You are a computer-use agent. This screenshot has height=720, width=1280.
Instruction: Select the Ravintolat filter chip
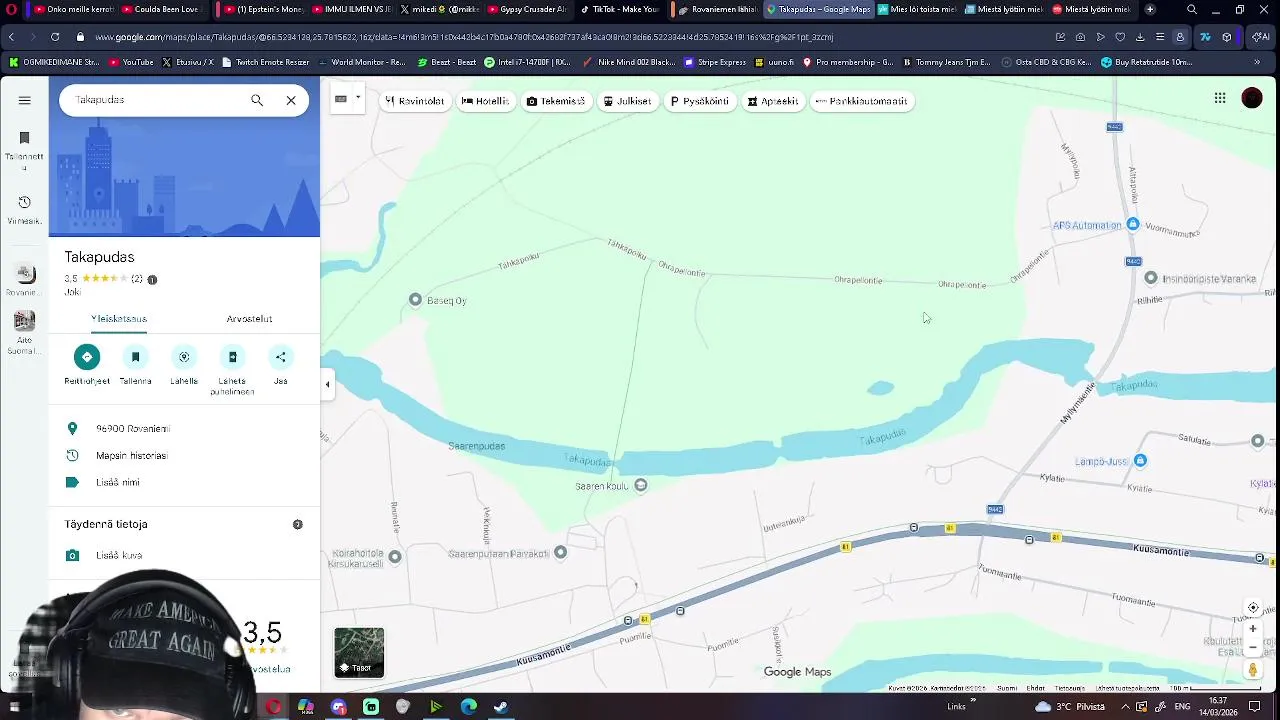(415, 101)
